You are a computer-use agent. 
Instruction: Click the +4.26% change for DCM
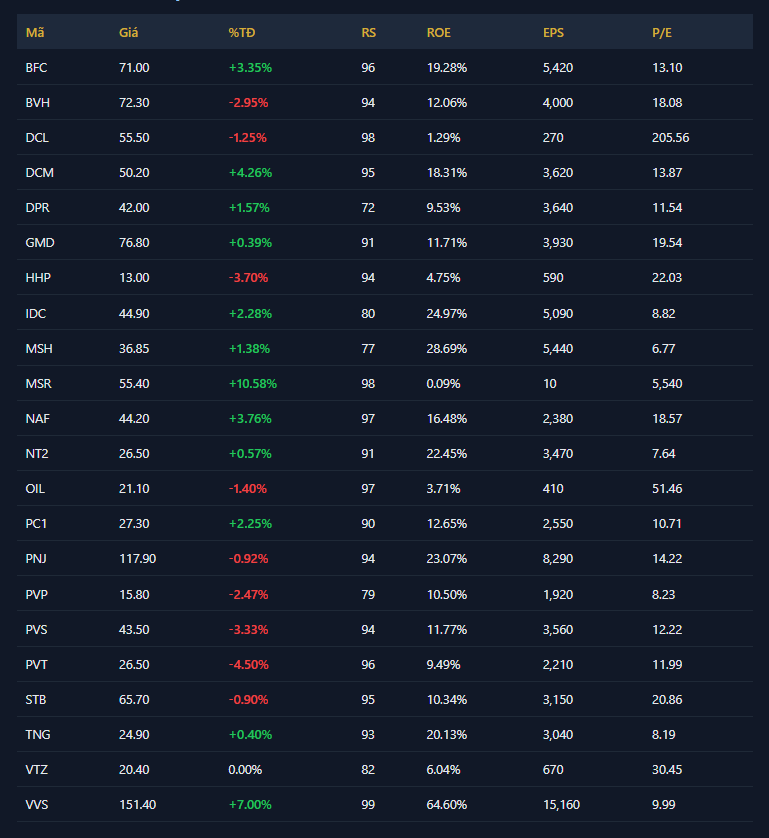coord(250,173)
